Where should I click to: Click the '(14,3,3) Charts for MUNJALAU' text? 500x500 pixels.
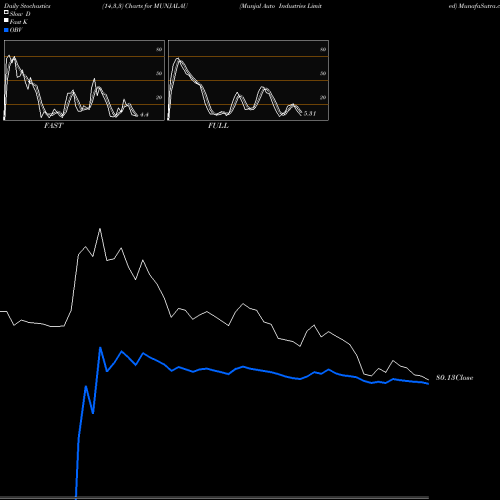(145, 6)
